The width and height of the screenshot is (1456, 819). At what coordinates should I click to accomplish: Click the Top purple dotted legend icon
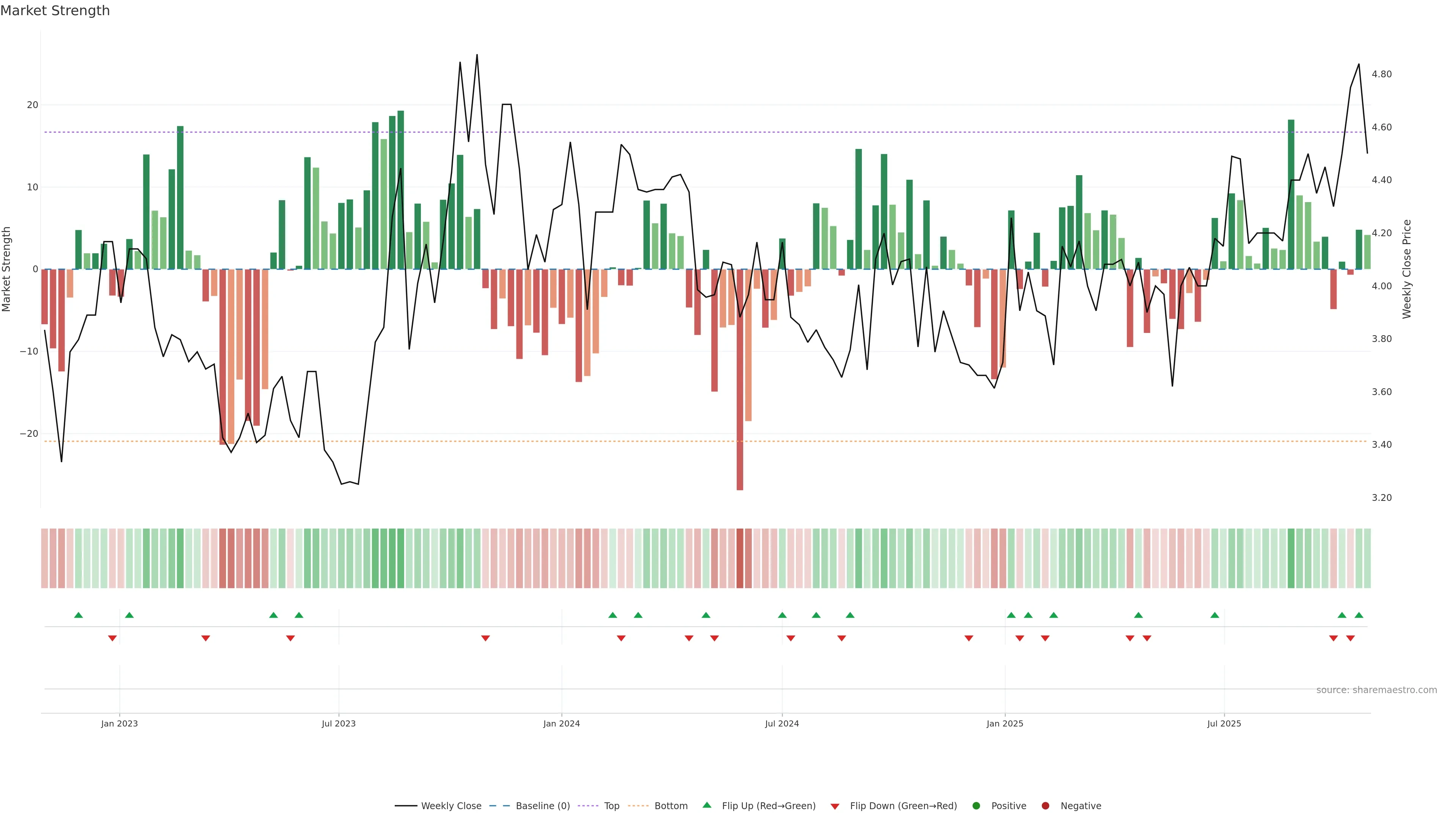click(588, 806)
